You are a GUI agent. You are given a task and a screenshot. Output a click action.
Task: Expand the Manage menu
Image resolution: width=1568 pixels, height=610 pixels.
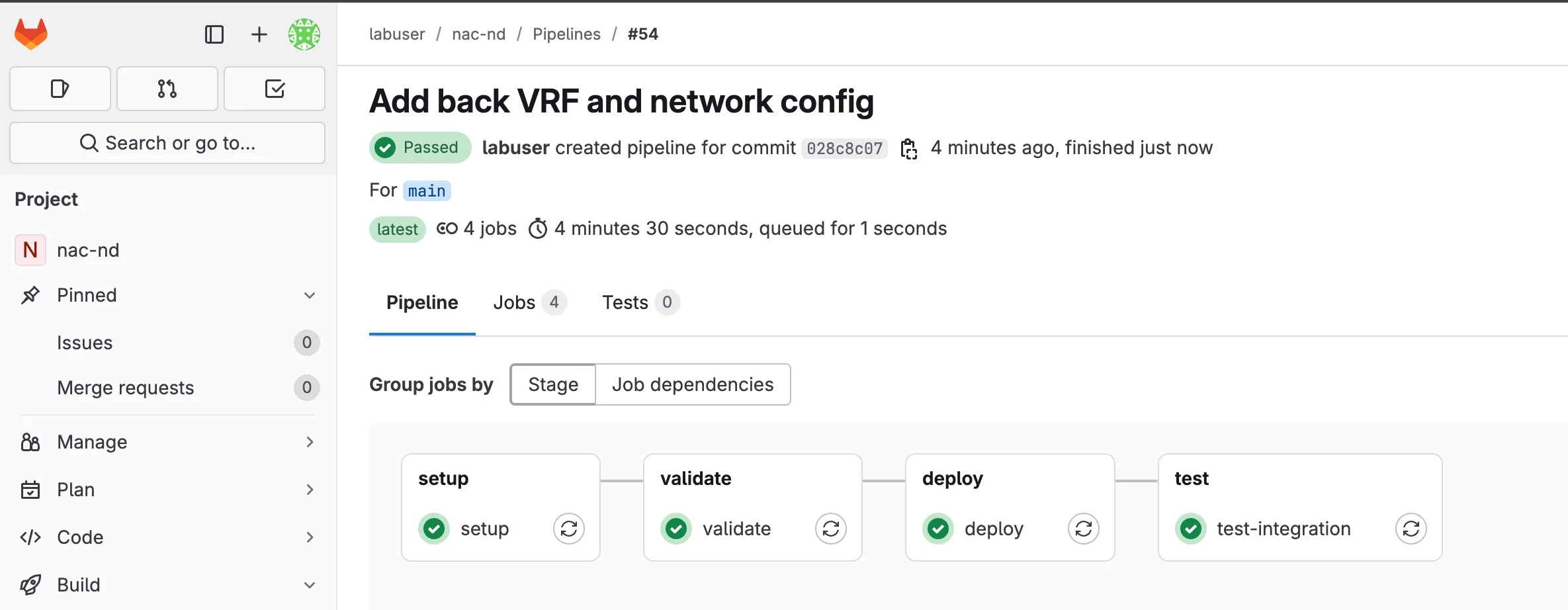(310, 442)
